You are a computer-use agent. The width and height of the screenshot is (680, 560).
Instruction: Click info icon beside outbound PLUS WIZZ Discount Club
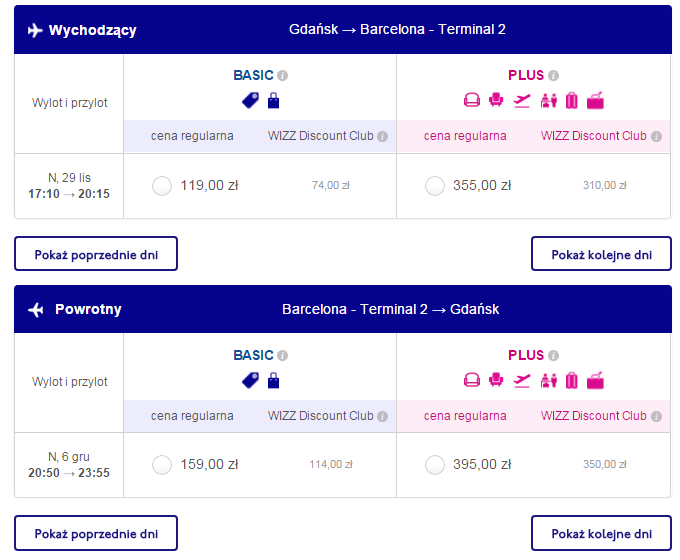point(657,137)
